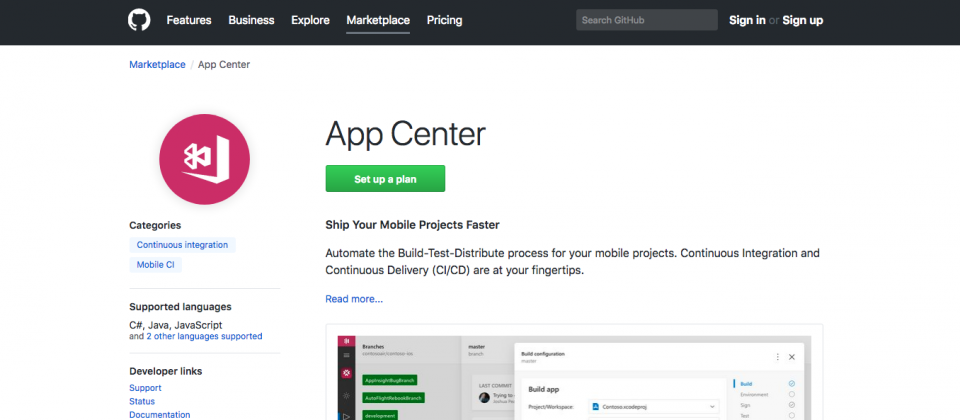Return to Marketplace via the breadcrumb link
960x420 pixels.
click(x=157, y=64)
